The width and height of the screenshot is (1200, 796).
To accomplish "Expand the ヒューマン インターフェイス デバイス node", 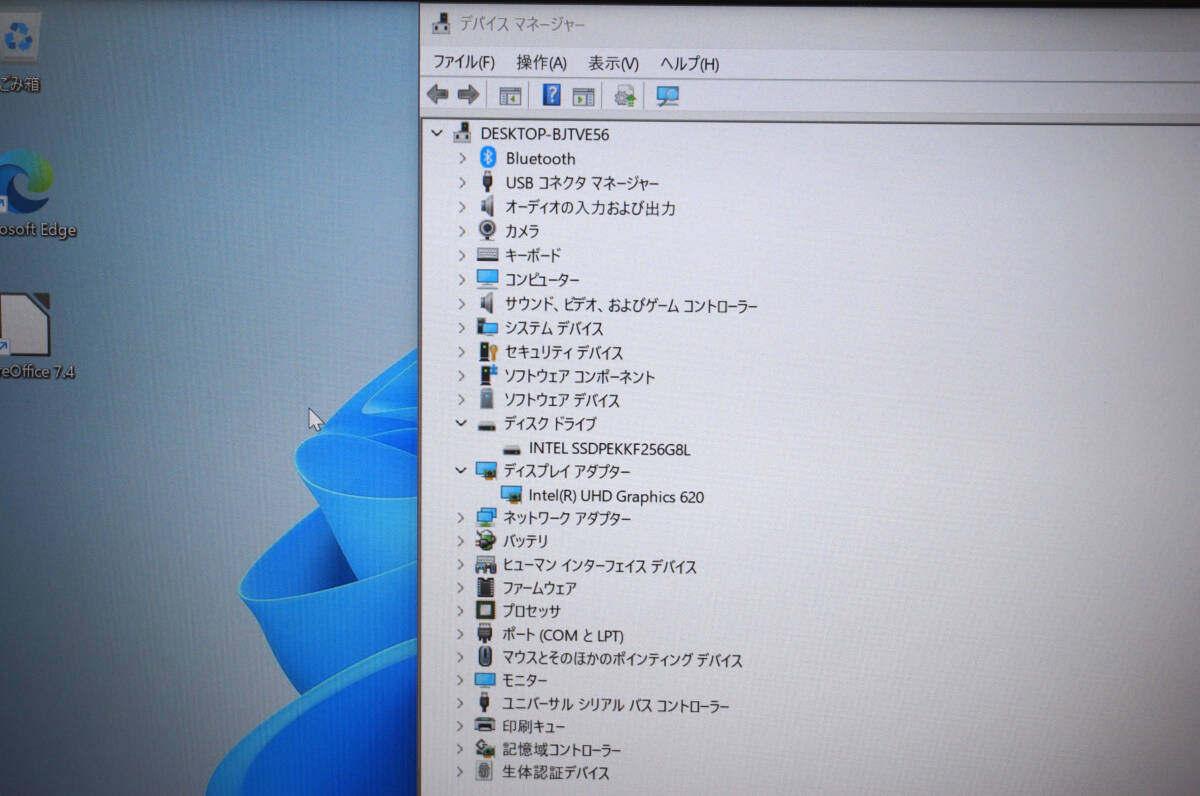I will pyautogui.click(x=460, y=565).
